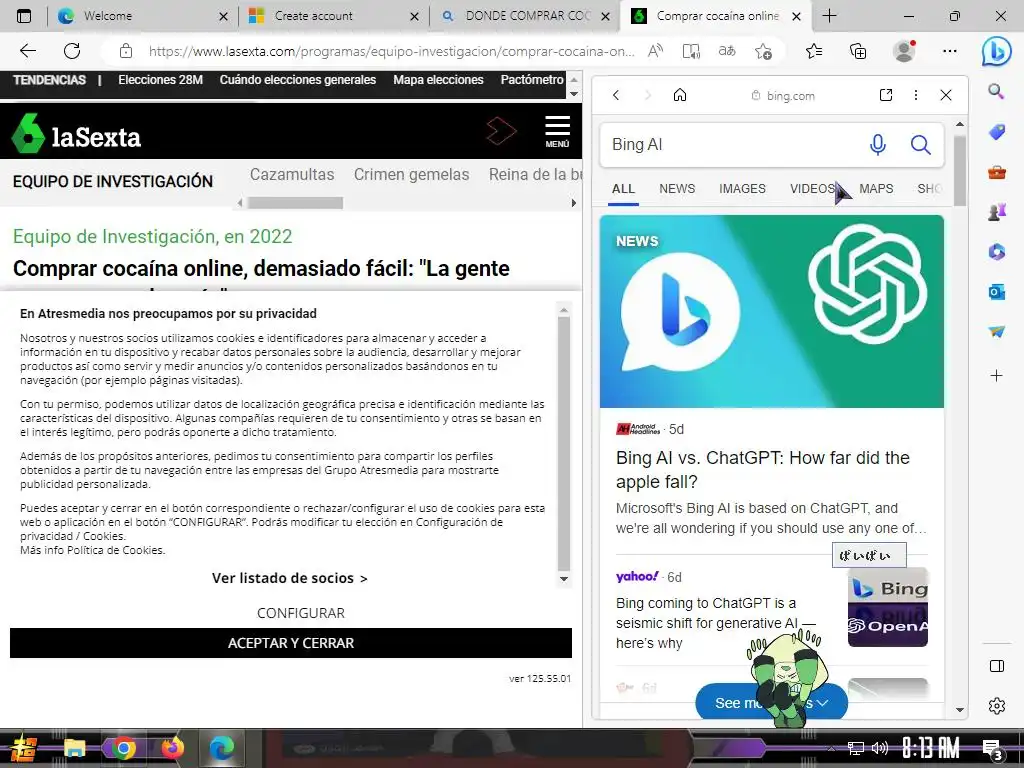Toggle the Bing Discover sidebar button
The image size is (1024, 768).
pos(996,51)
